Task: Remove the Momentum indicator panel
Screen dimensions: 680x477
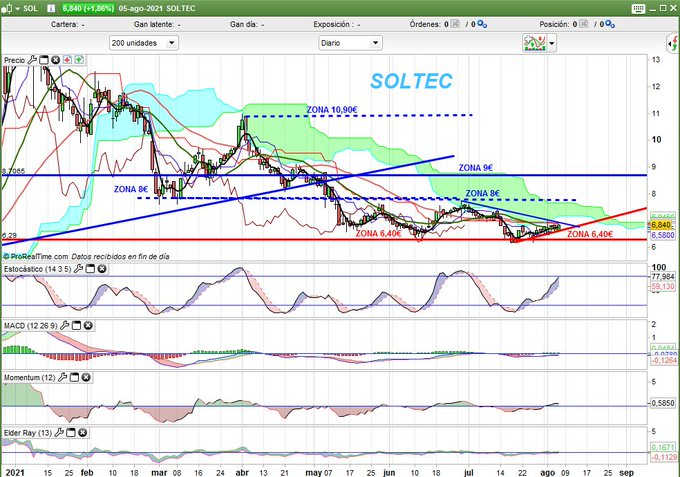Action: [x=86, y=377]
